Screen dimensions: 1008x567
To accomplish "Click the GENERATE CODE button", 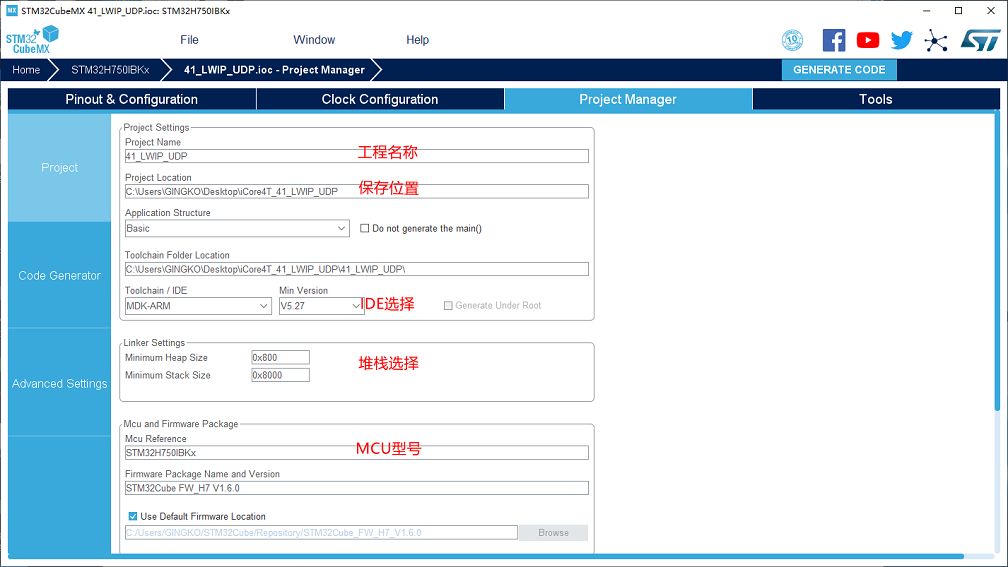I will point(839,70).
